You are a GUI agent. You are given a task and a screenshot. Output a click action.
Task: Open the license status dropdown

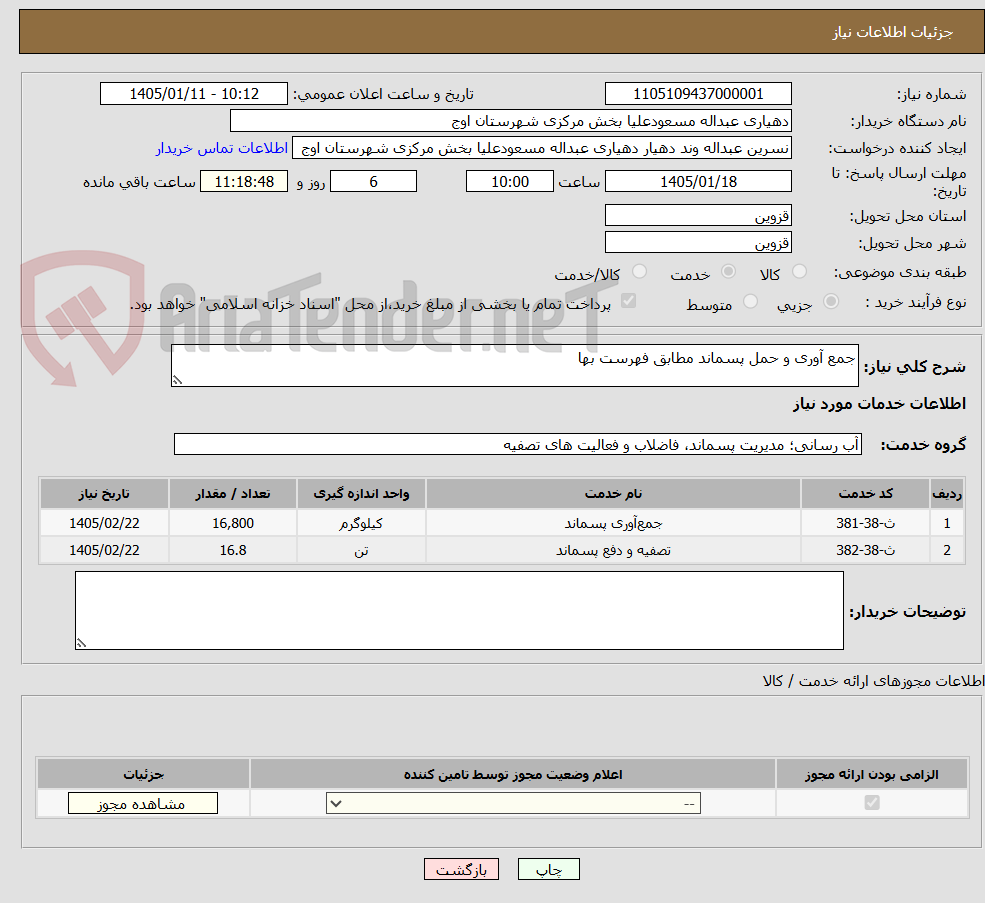point(513,803)
